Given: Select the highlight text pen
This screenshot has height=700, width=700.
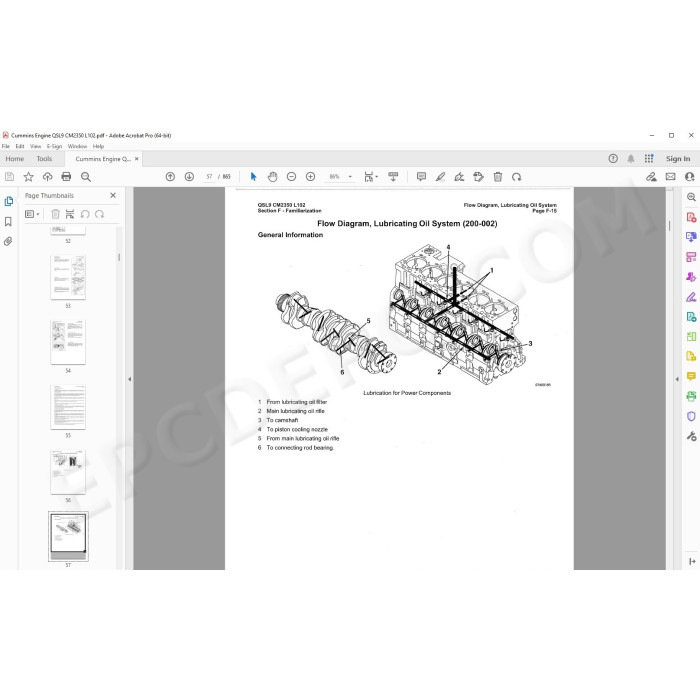Looking at the screenshot, I should tap(440, 177).
